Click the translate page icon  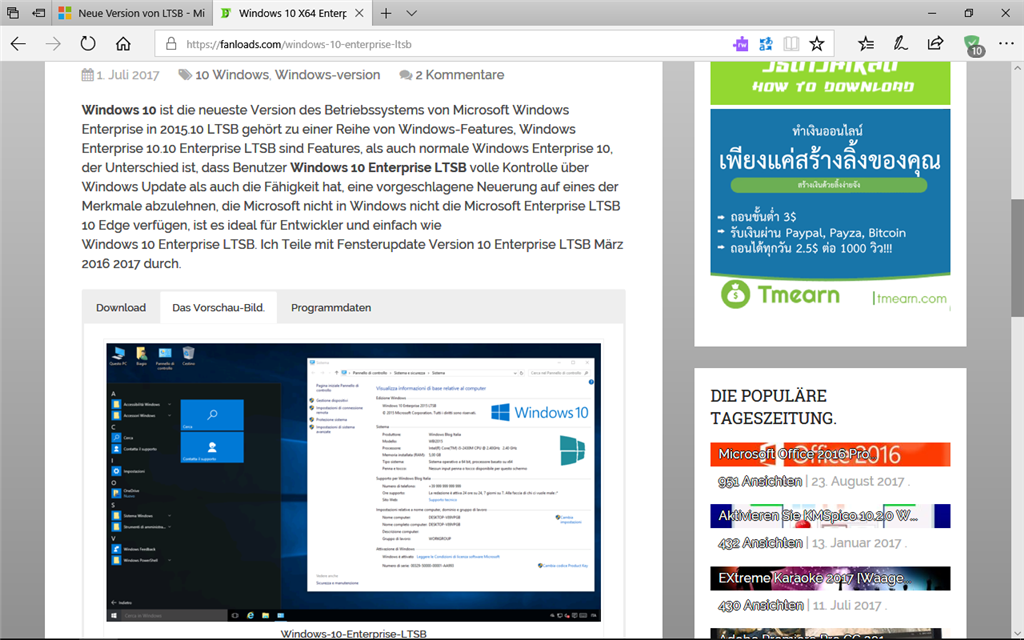(x=766, y=44)
